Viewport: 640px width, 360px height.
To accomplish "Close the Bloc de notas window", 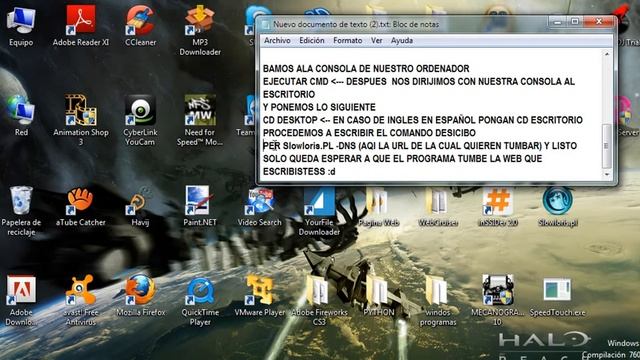I will click(x=599, y=22).
